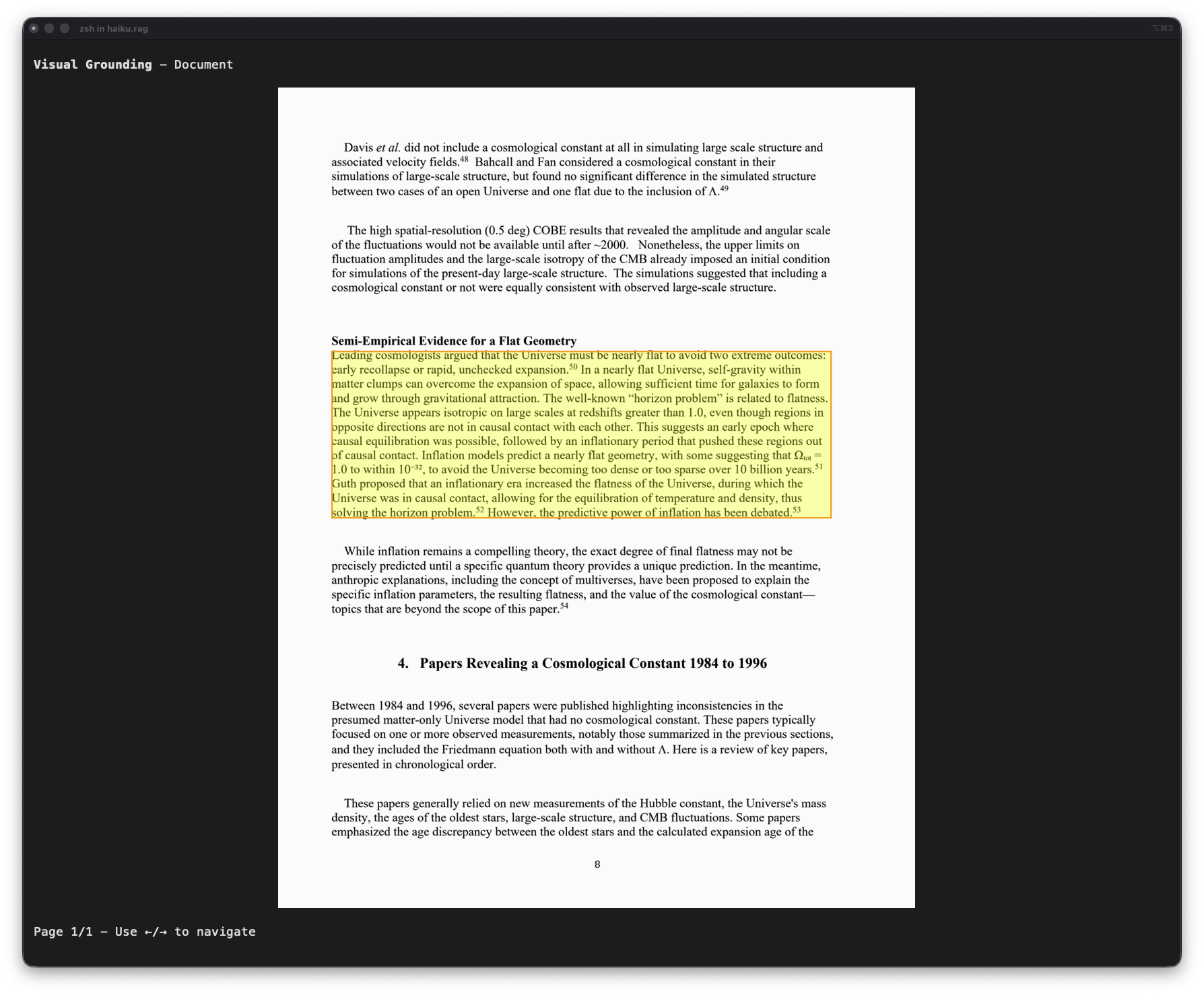Click the COBE results paragraph
This screenshot has height=995, width=1204.
tap(579, 259)
